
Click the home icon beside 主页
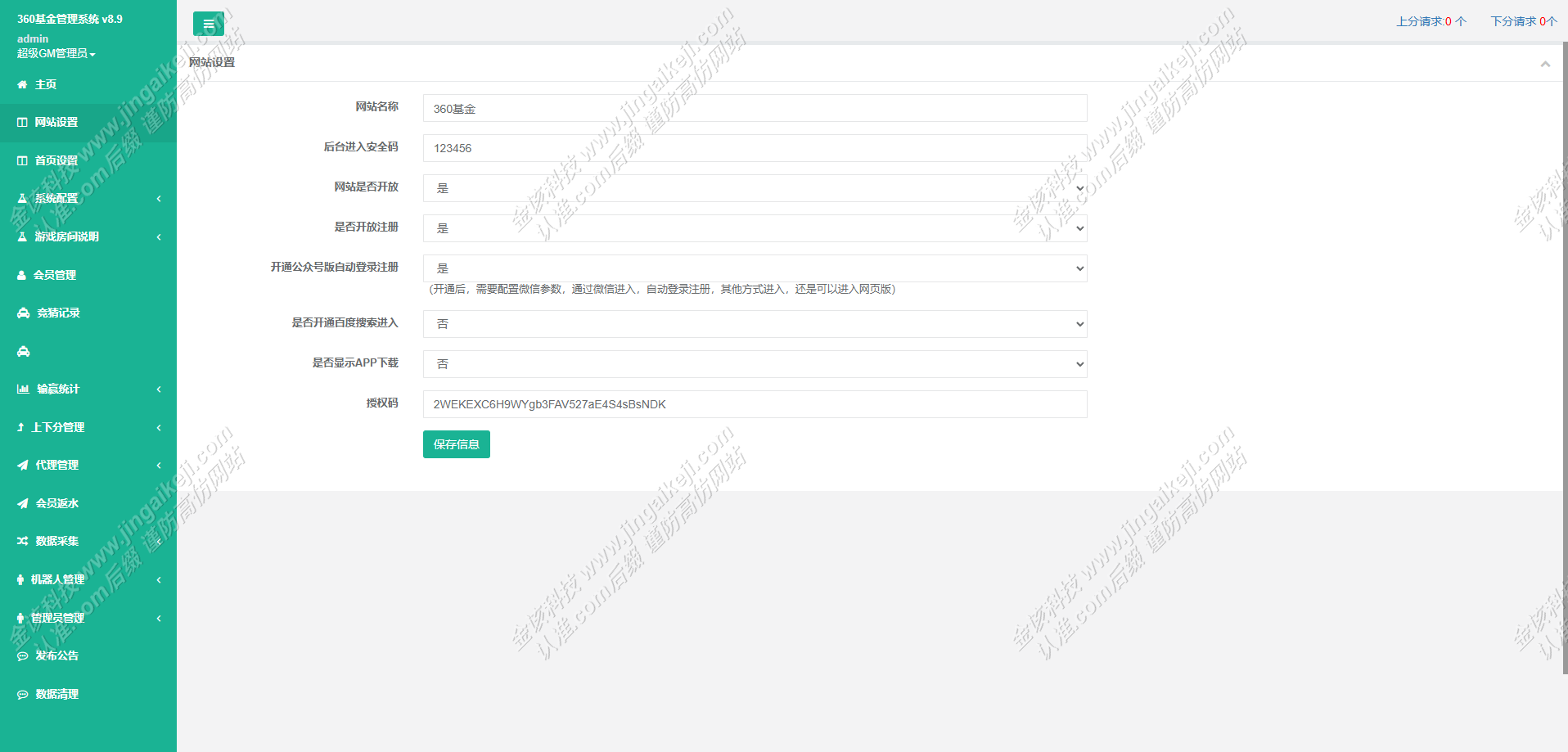(22, 84)
